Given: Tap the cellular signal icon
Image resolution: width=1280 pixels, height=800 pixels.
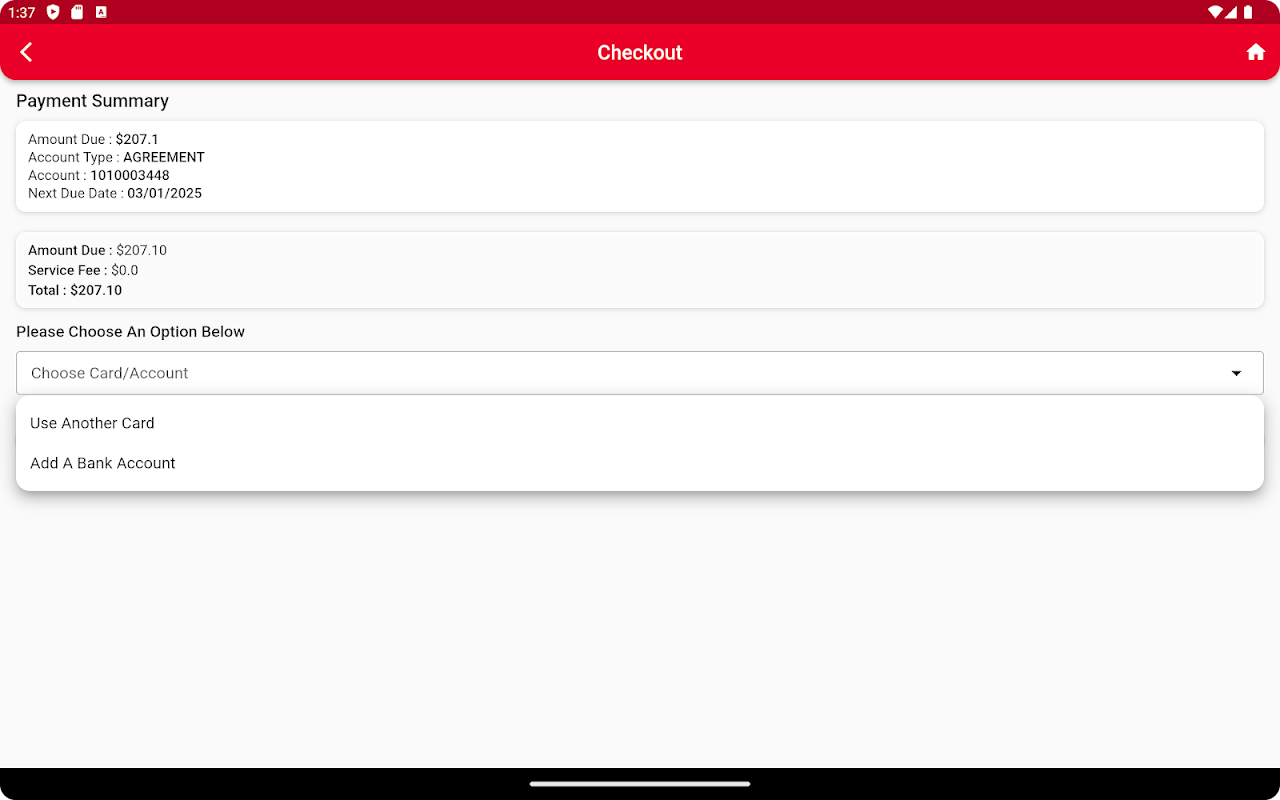Looking at the screenshot, I should click(x=1231, y=12).
